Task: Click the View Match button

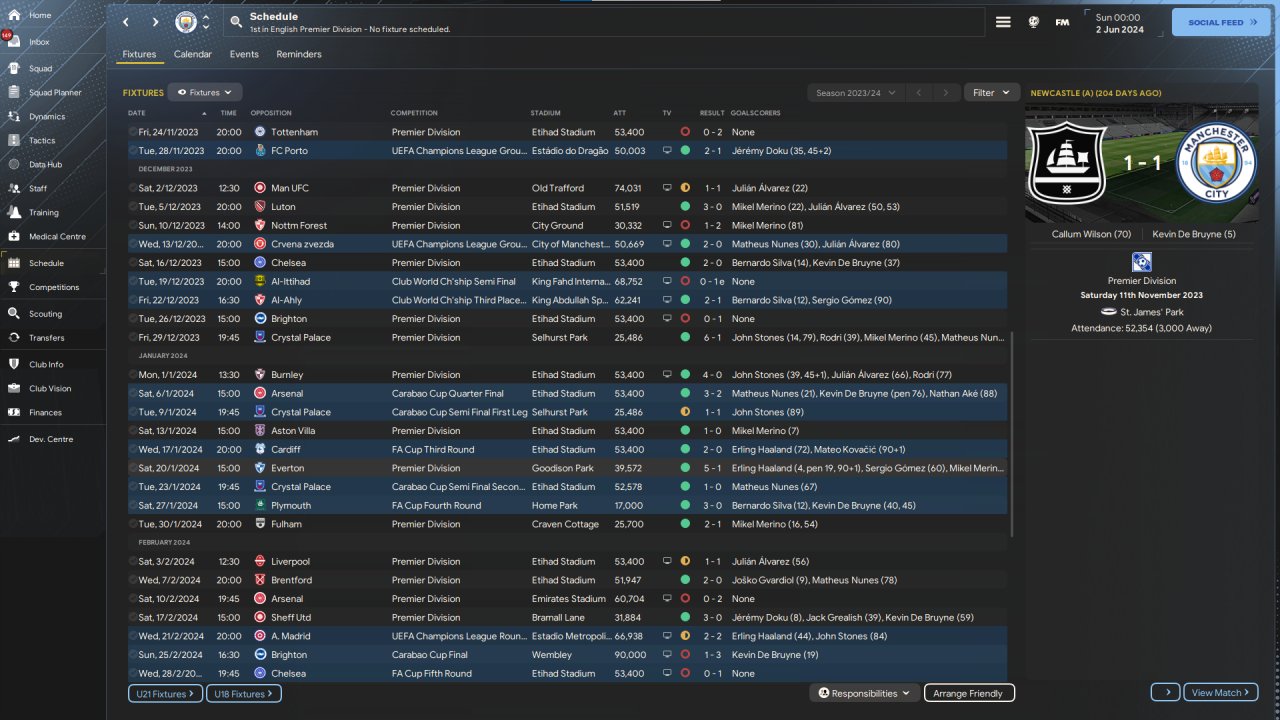Action: [1221, 692]
